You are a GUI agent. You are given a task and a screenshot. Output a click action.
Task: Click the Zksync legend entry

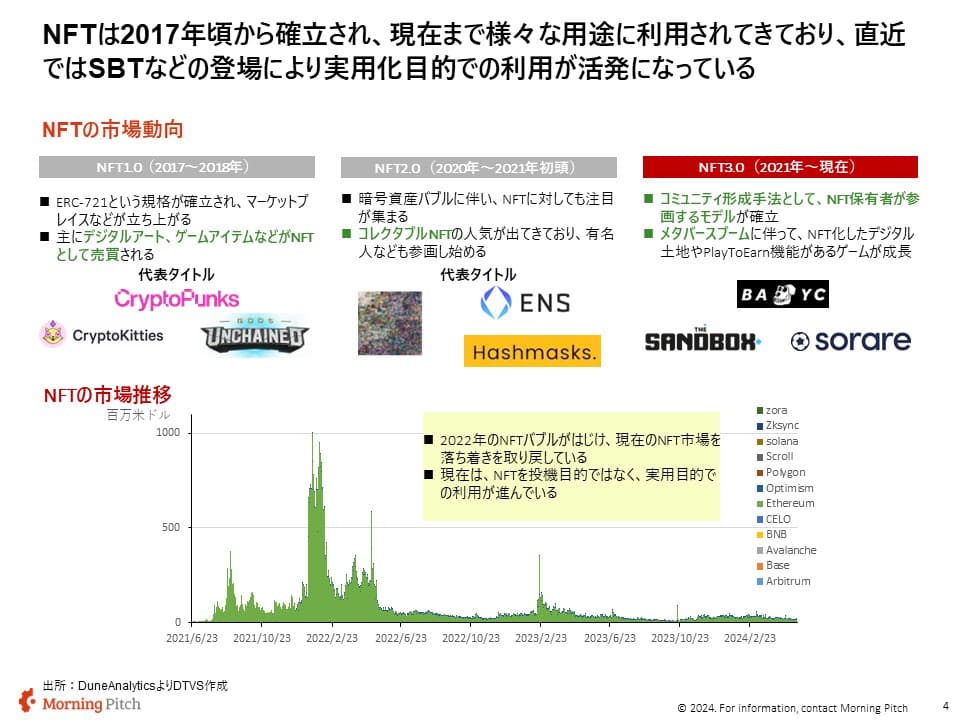pyautogui.click(x=778, y=426)
